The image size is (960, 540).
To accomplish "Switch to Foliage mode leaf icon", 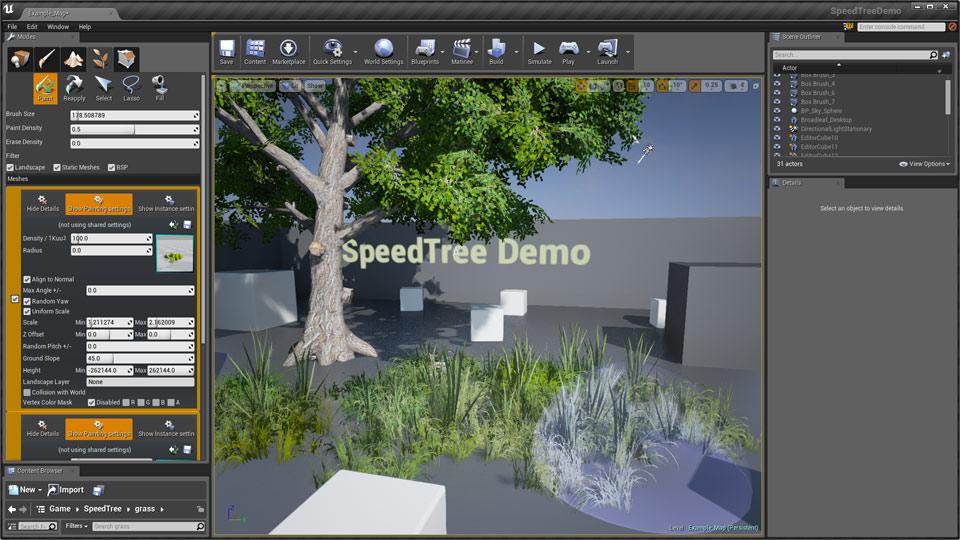I will [100, 59].
